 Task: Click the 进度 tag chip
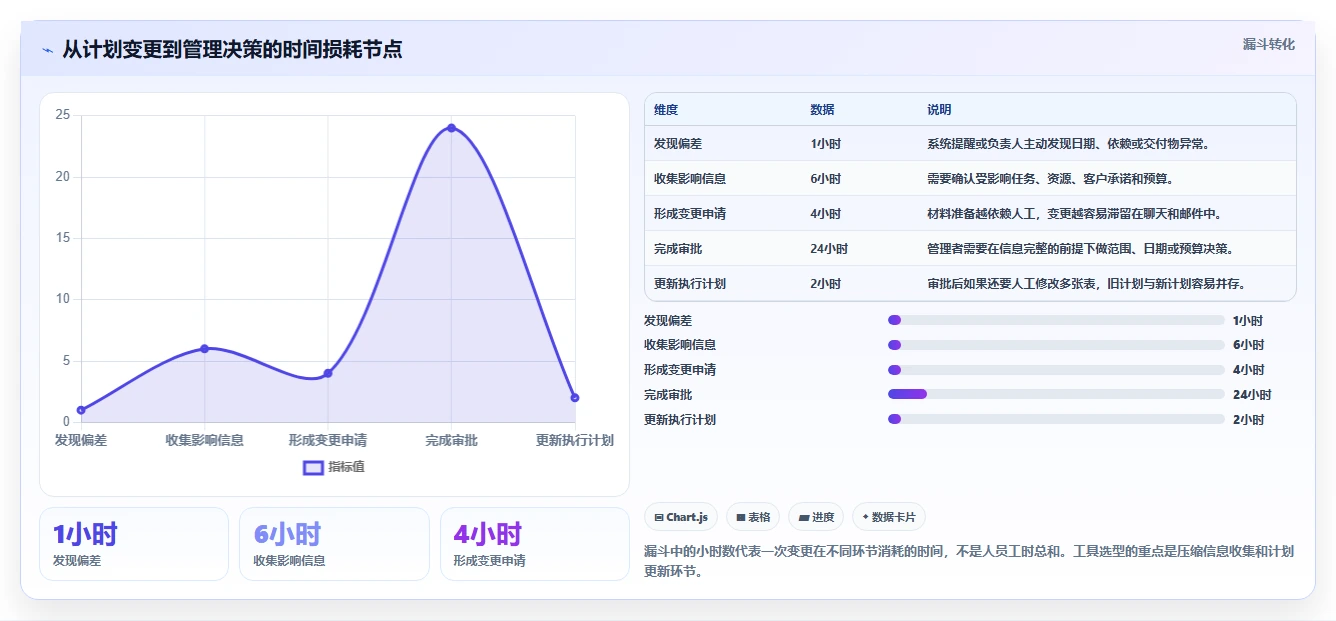click(816, 517)
